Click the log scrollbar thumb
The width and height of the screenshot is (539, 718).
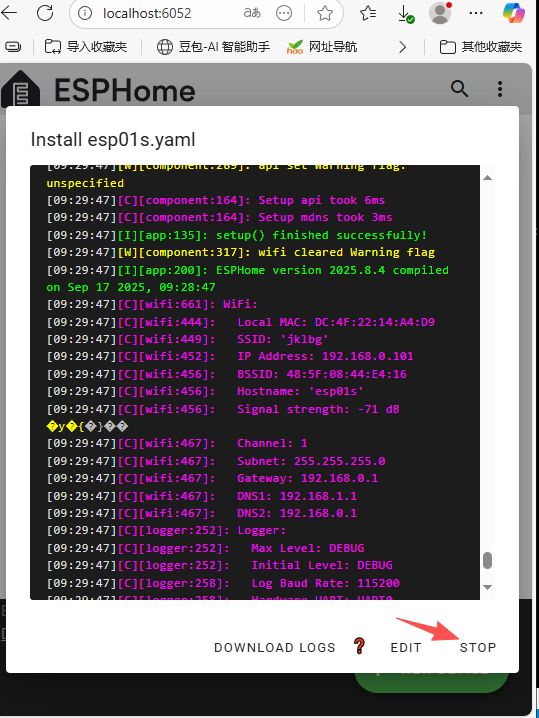[487, 560]
